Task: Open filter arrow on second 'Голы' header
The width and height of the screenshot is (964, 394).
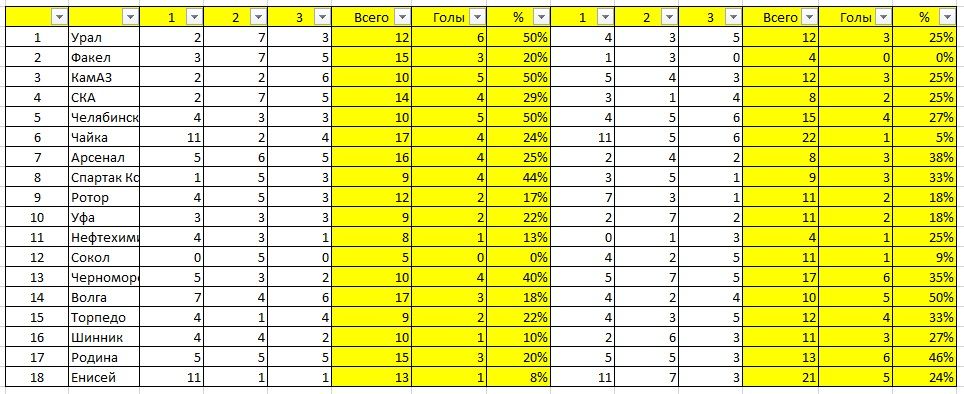Action: point(883,18)
